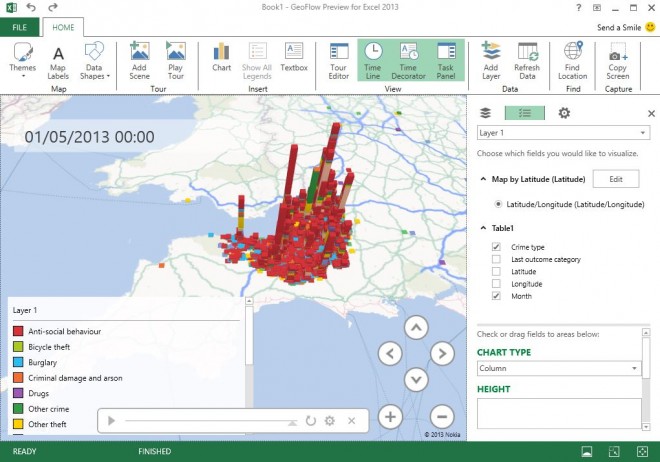Click the HEIGHT field box
The width and height of the screenshot is (660, 462).
point(559,413)
